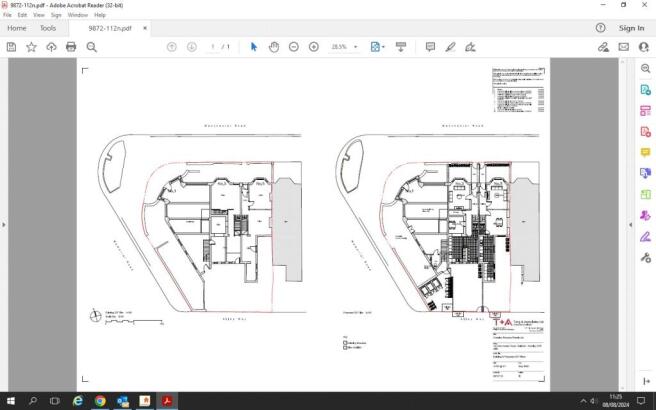Print the document using the printer icon
This screenshot has width=656, height=410.
point(71,47)
